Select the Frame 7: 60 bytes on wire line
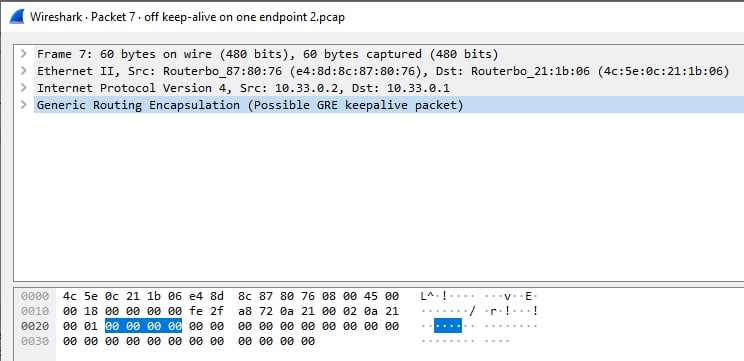 (x=389, y=54)
